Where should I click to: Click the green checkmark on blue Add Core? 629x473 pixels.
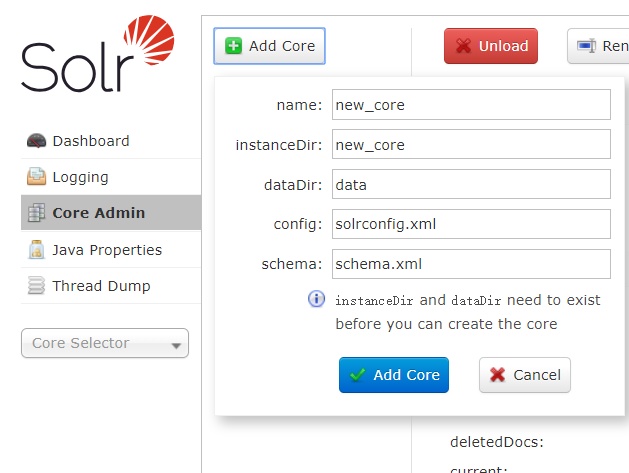coord(357,375)
